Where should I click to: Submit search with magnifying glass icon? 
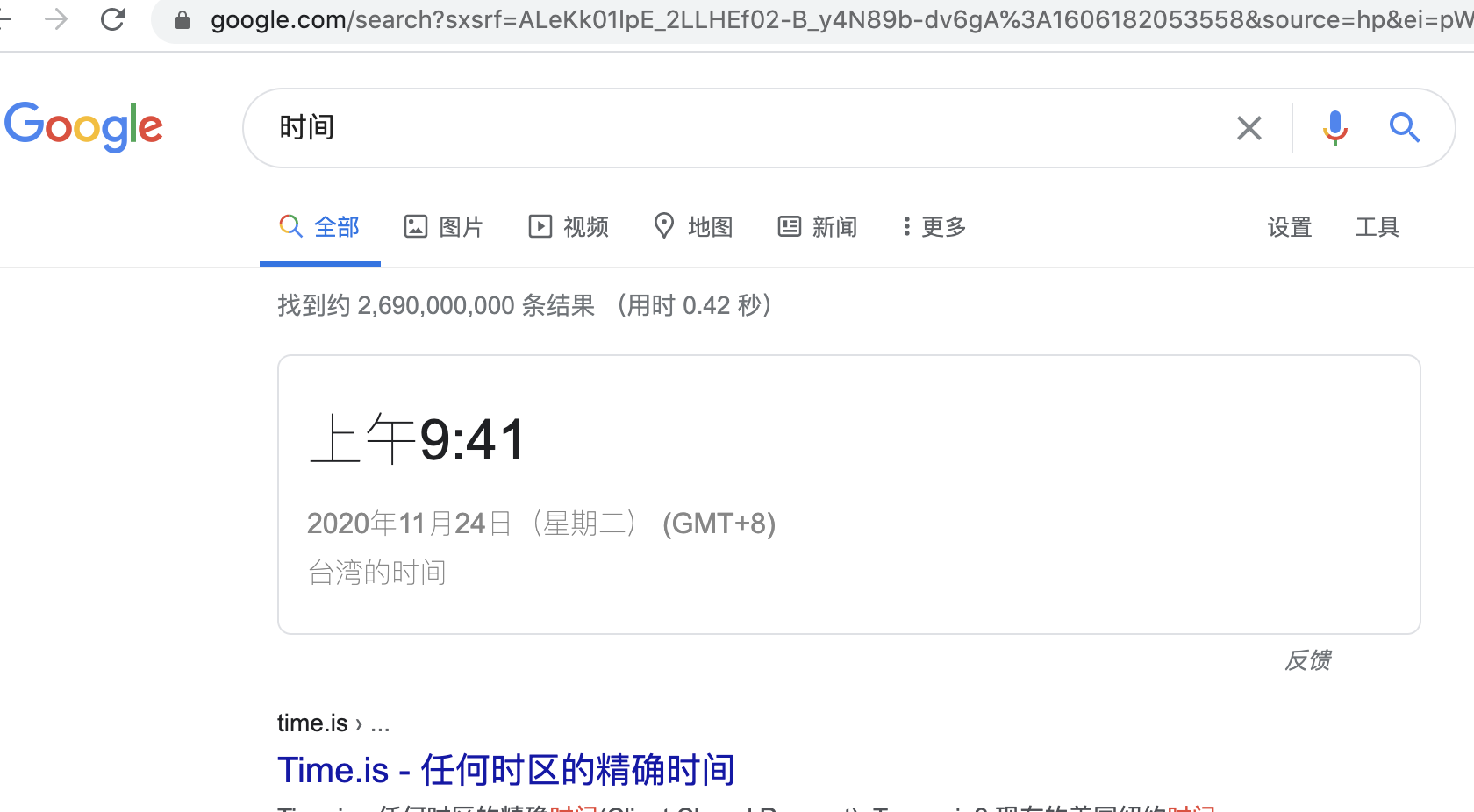pyautogui.click(x=1405, y=128)
